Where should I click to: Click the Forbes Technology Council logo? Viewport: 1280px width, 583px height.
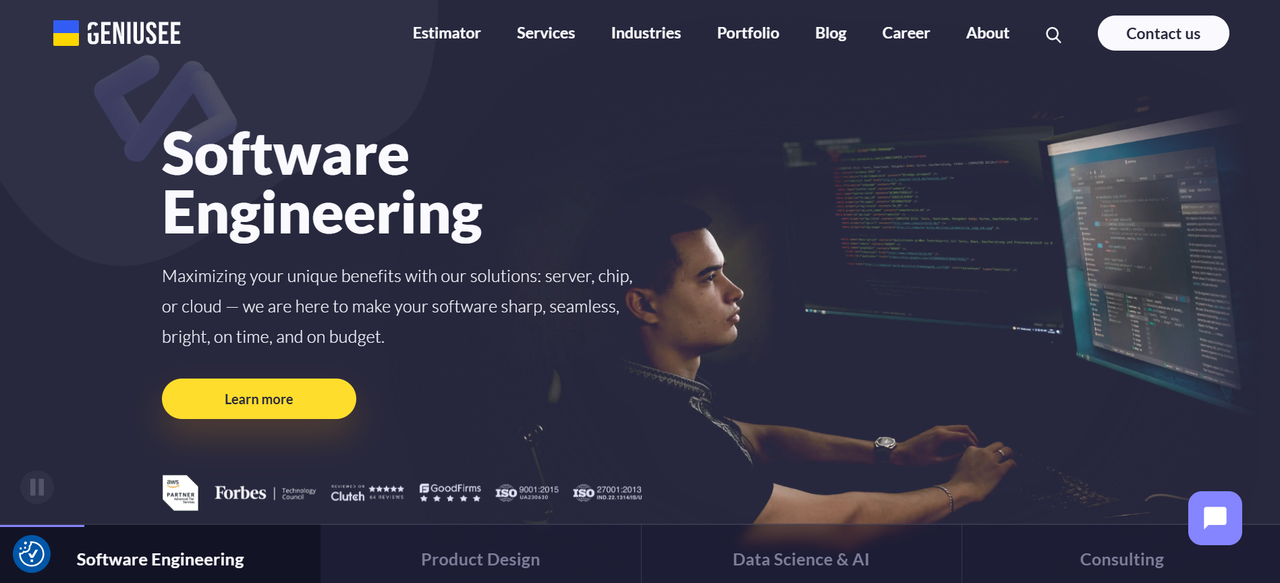265,493
